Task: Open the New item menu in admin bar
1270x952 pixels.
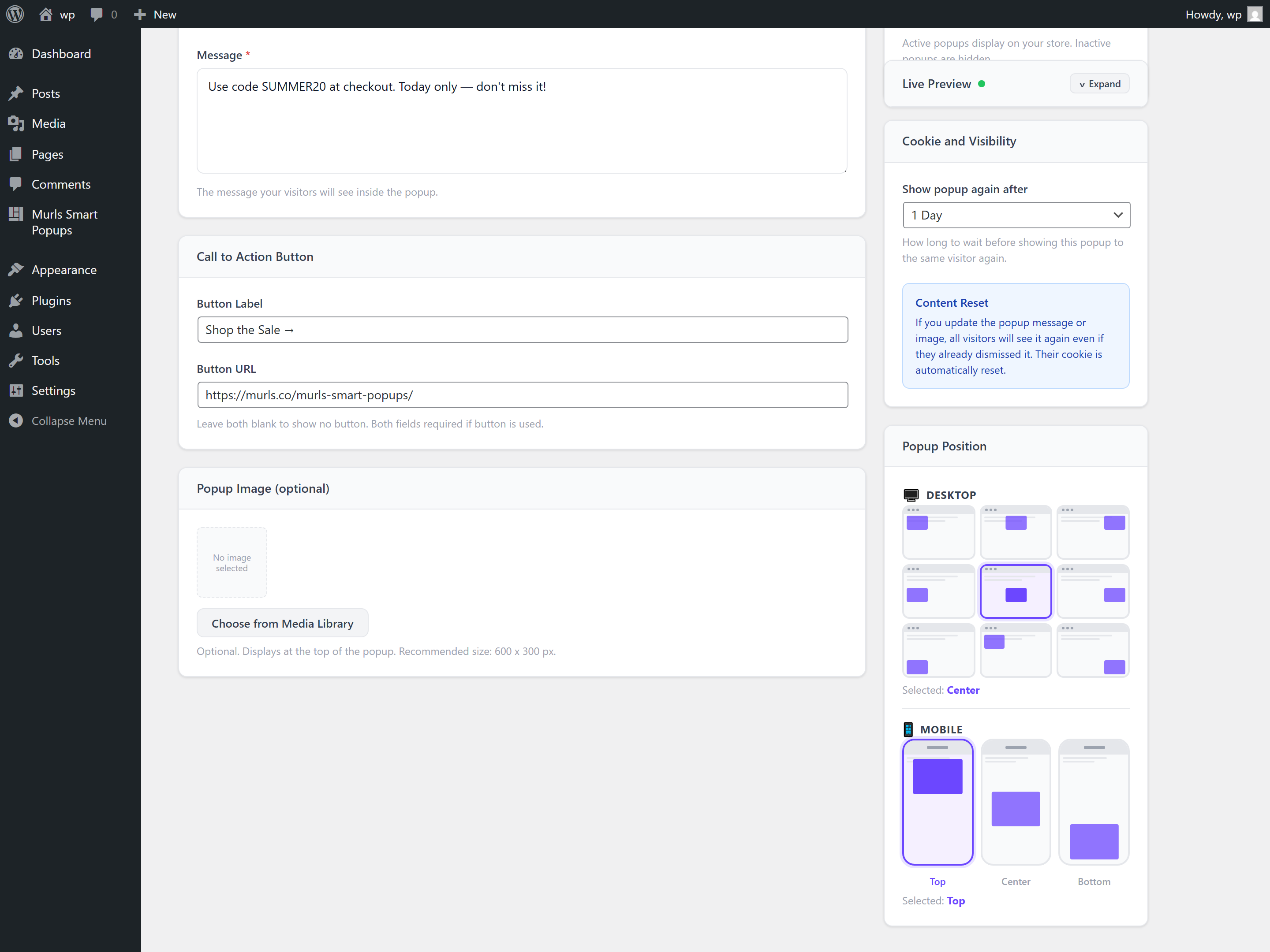Action: pos(154,14)
